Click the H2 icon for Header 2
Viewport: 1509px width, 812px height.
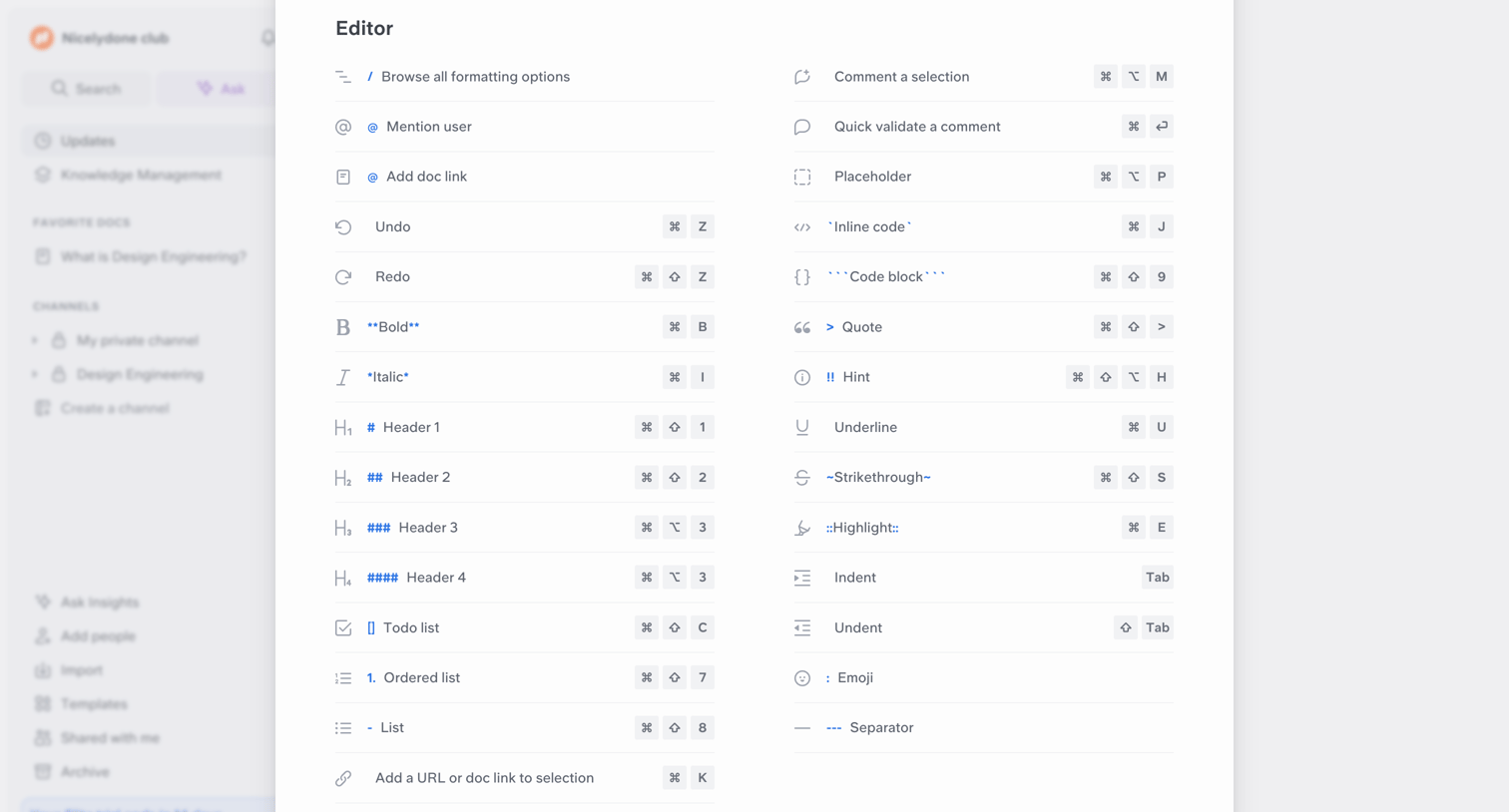[343, 478]
